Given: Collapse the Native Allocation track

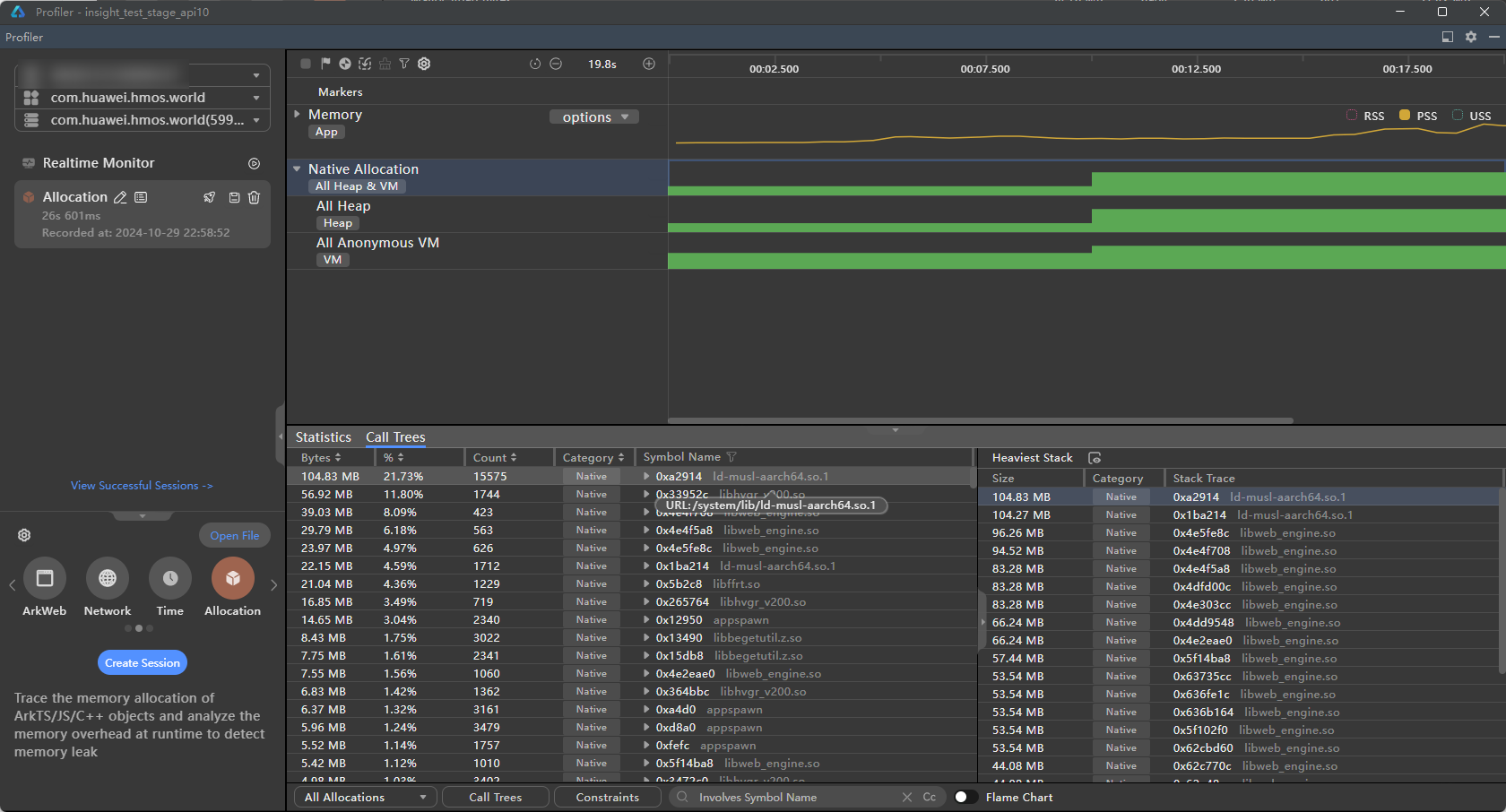Looking at the screenshot, I should tap(297, 168).
